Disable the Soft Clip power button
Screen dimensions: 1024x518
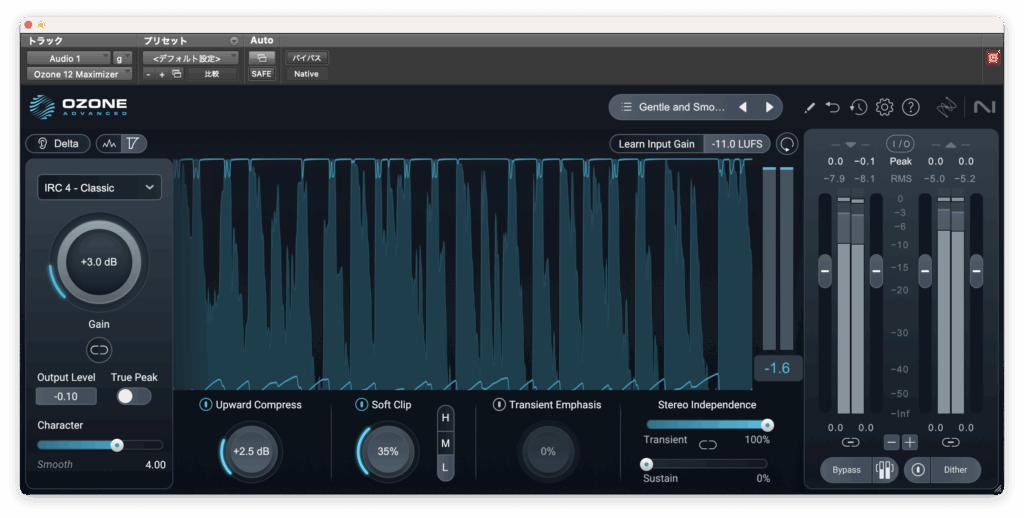pyautogui.click(x=362, y=405)
